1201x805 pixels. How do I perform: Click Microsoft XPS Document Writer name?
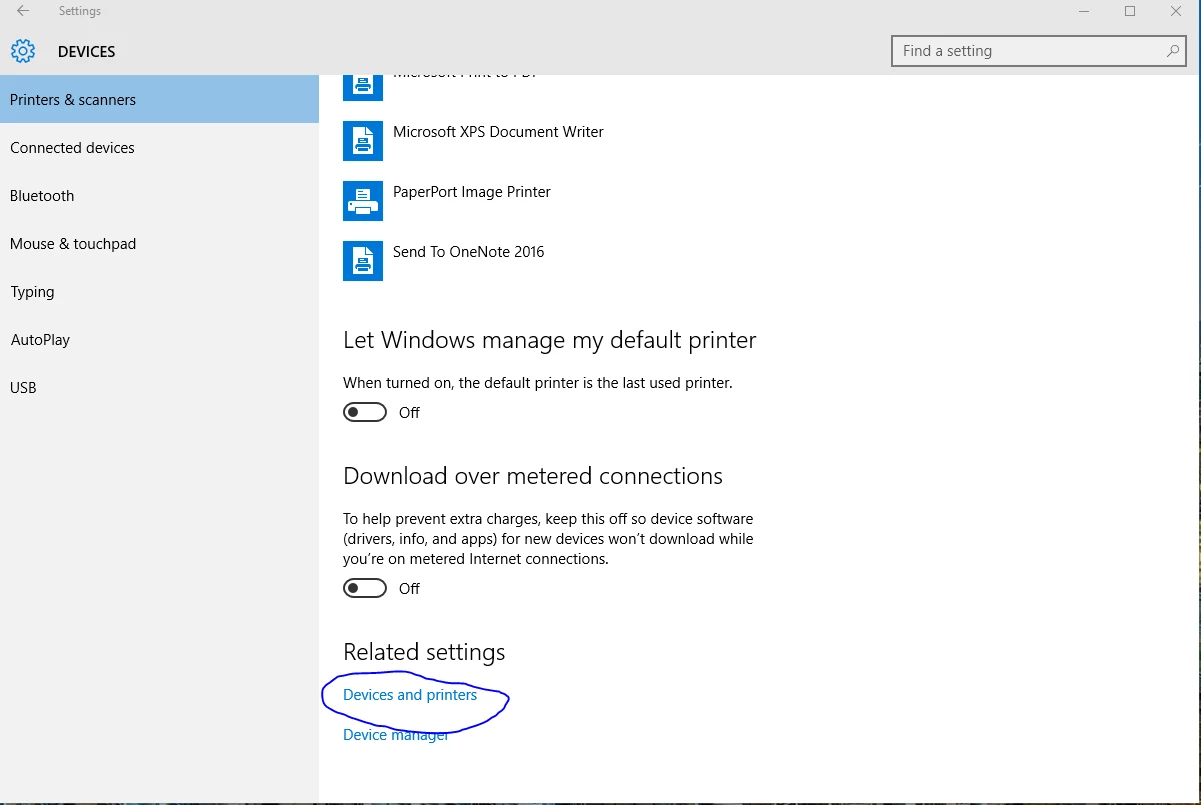[x=498, y=132]
